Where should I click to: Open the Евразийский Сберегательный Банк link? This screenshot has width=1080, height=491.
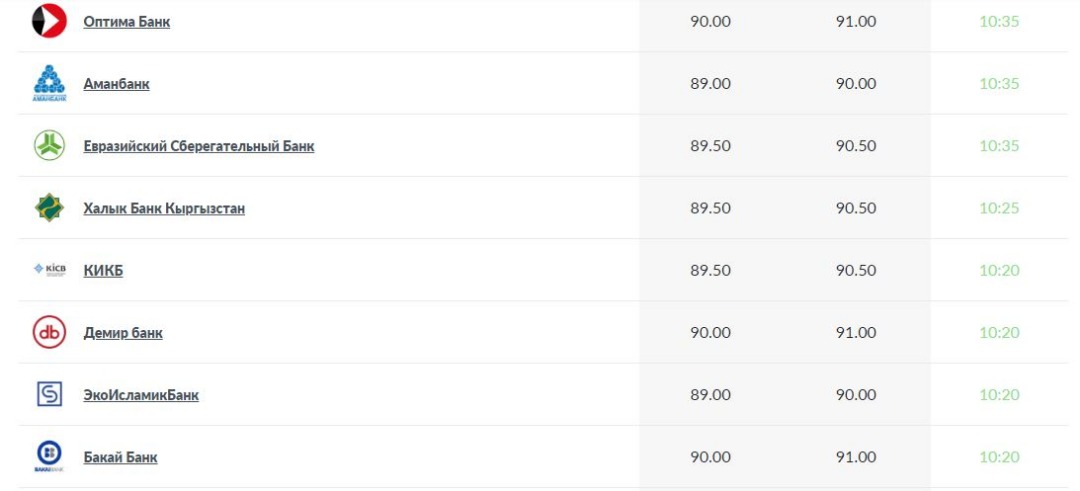(198, 146)
